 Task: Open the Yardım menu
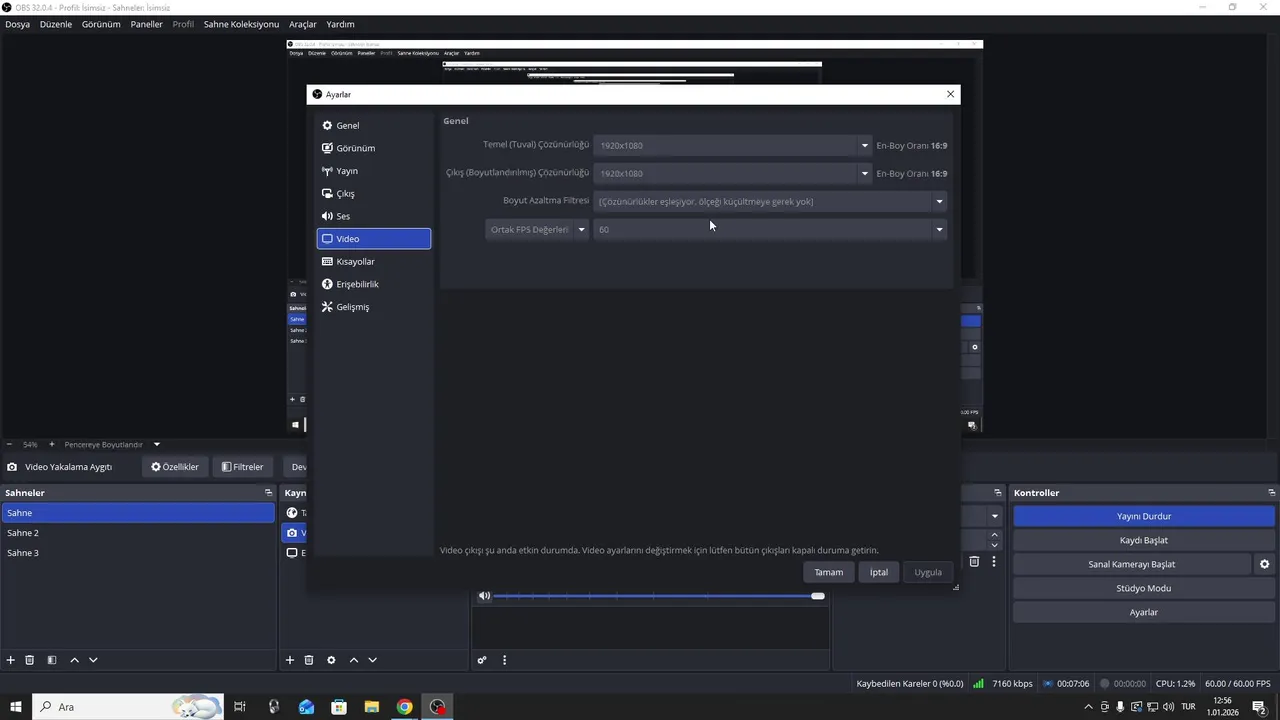point(341,24)
